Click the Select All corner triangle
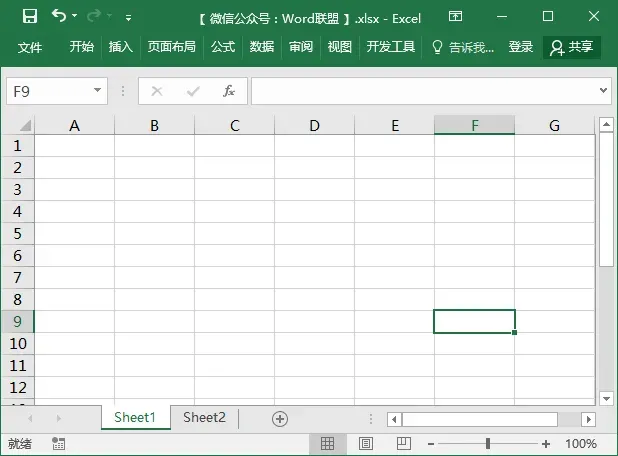 [x=25, y=126]
